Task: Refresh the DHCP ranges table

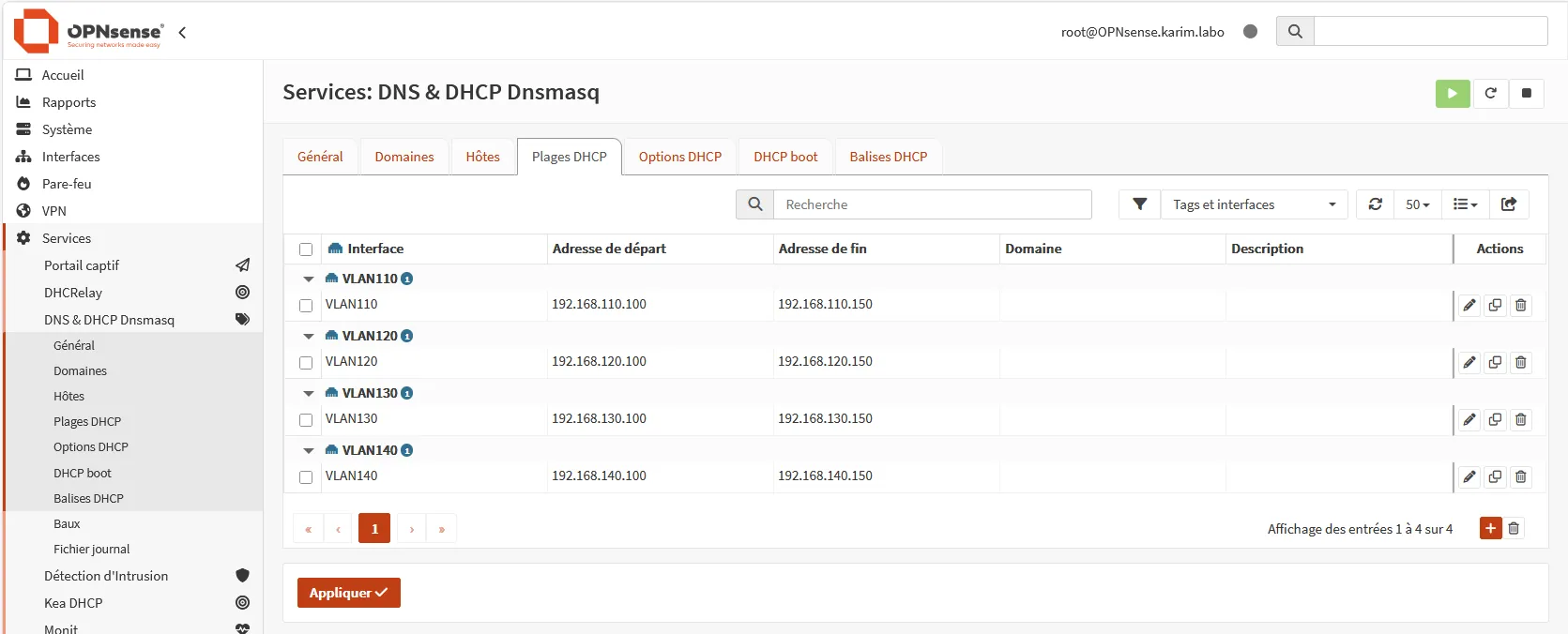Action: (x=1376, y=204)
